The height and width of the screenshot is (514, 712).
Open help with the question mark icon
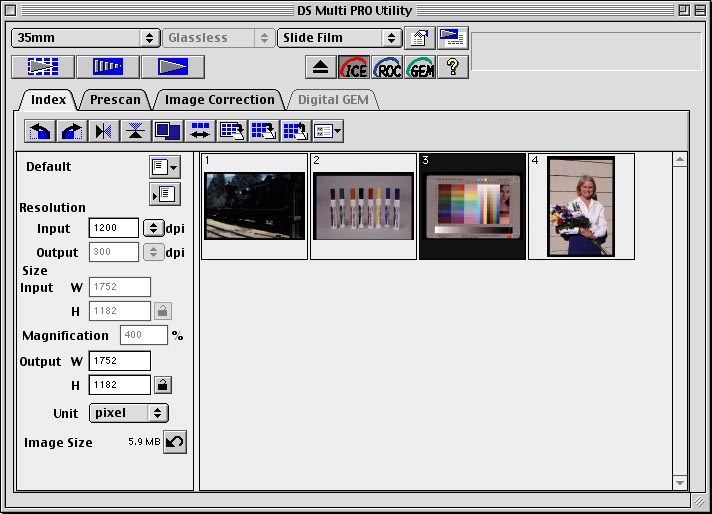coord(453,67)
